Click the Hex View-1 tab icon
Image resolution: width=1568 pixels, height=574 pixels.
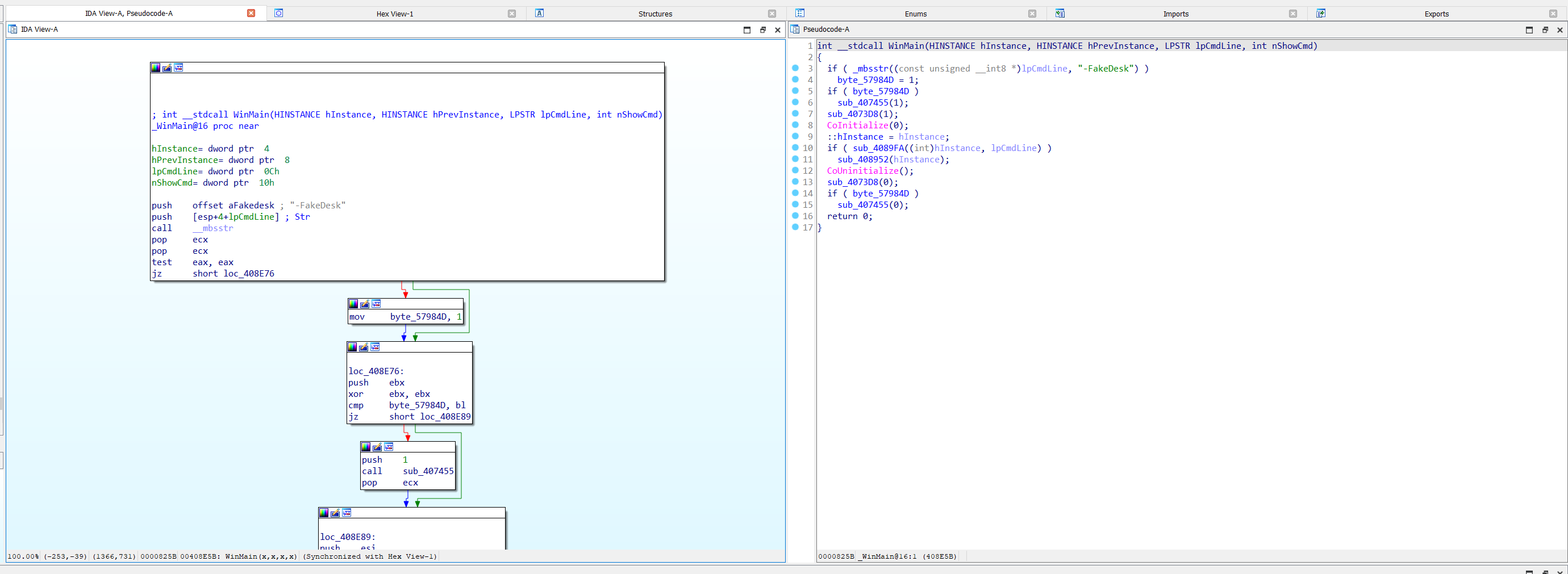tap(279, 14)
